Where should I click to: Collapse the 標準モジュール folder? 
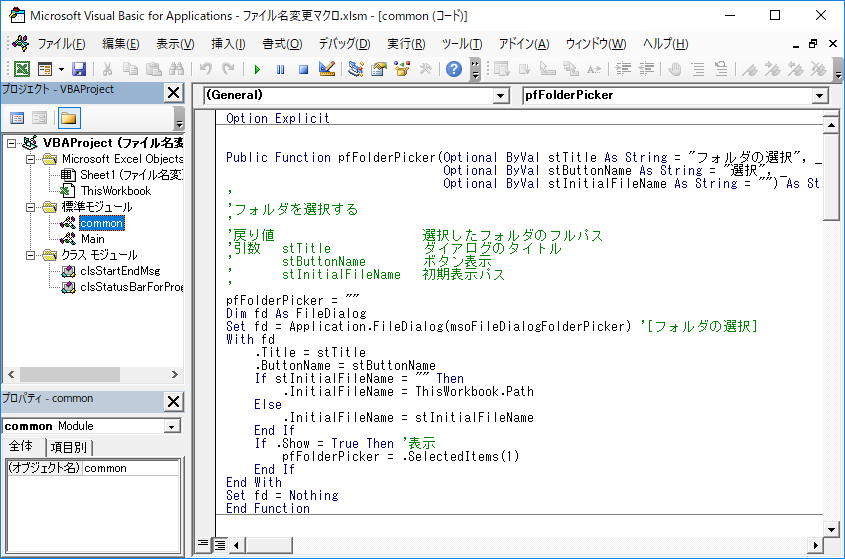[x=31, y=207]
